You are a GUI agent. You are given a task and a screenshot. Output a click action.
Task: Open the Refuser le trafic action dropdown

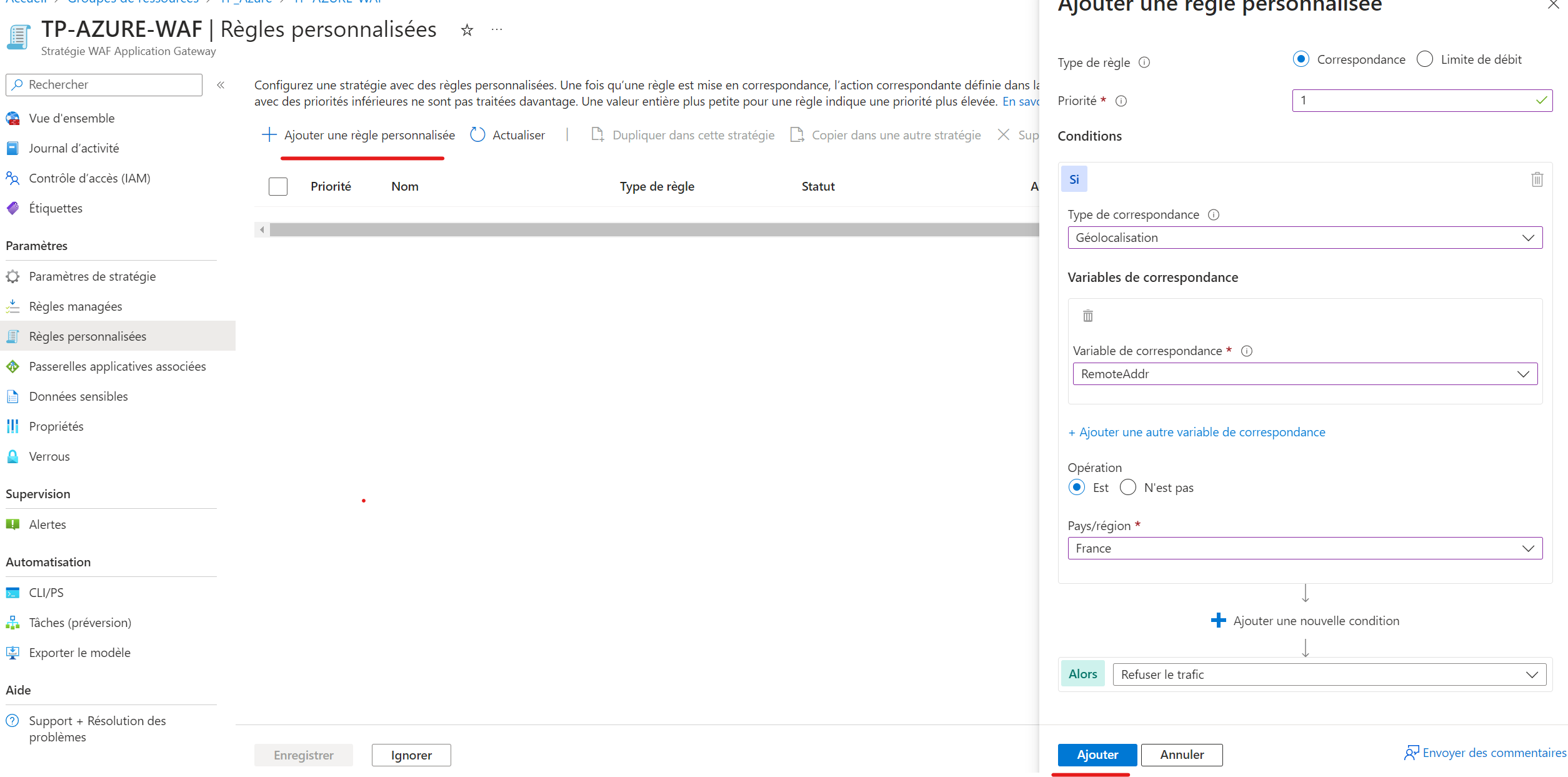1329,674
